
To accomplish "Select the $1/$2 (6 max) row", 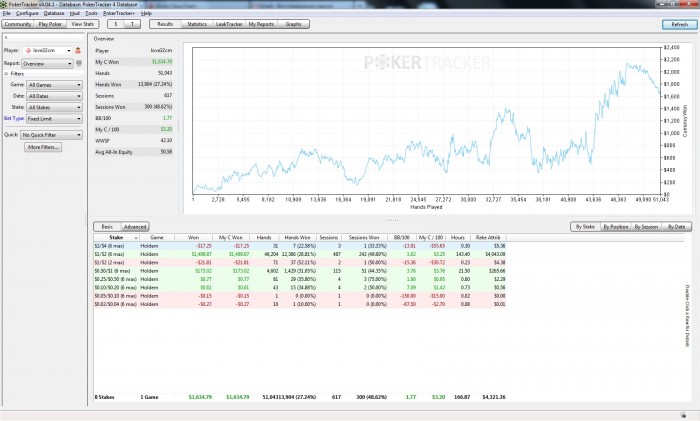I will coord(300,254).
